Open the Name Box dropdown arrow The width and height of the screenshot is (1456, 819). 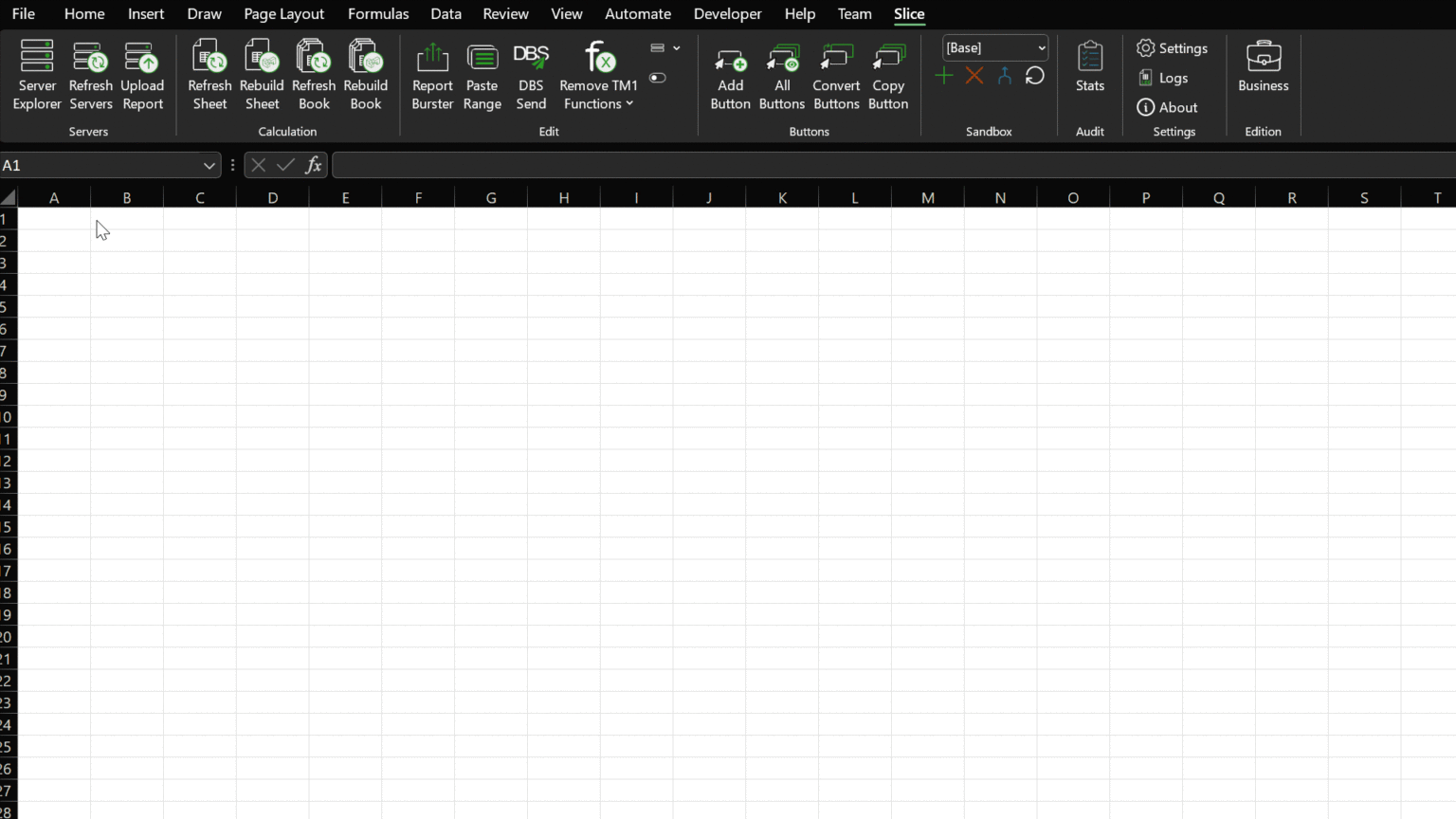209,165
